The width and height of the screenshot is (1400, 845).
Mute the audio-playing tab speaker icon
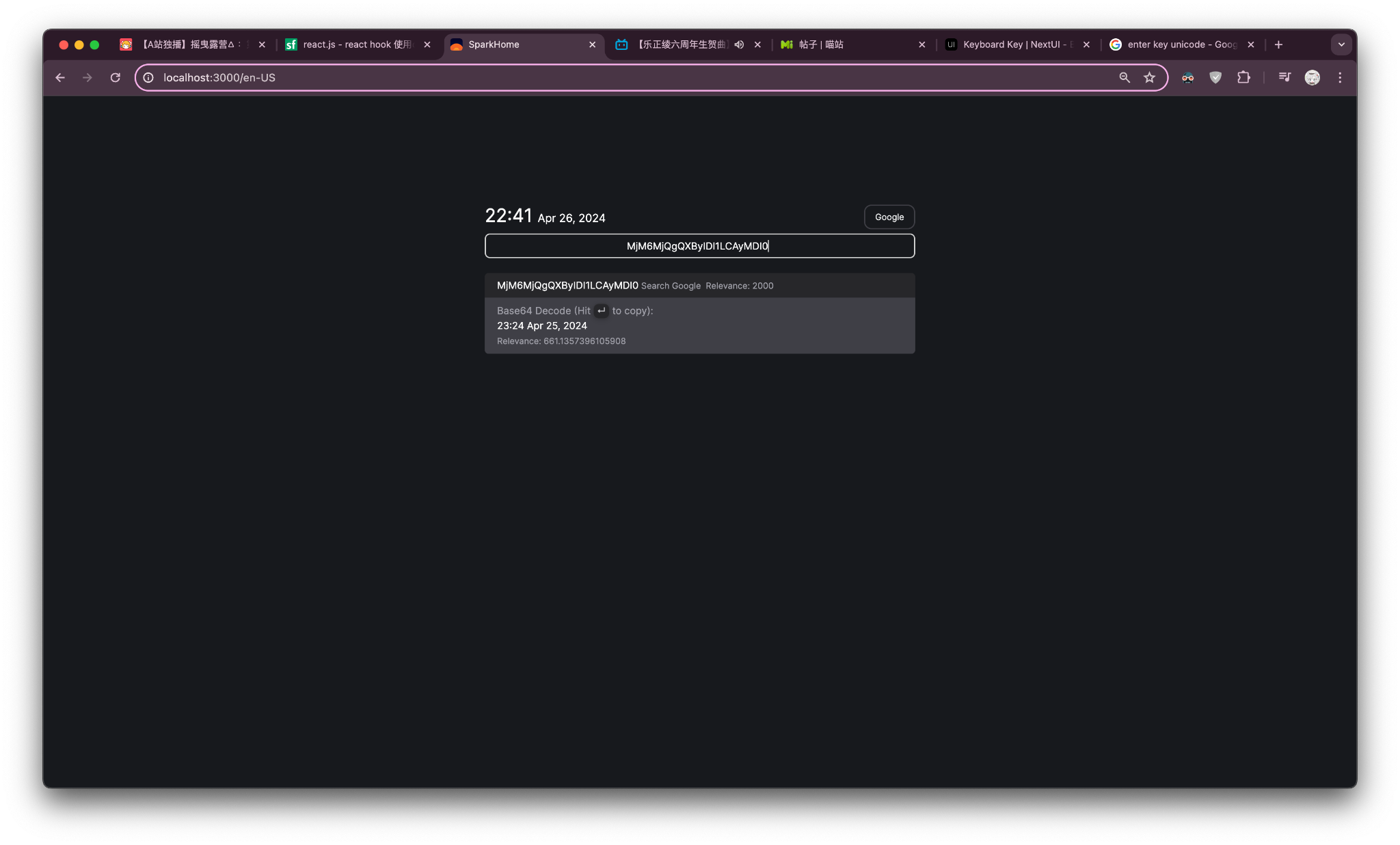739,44
